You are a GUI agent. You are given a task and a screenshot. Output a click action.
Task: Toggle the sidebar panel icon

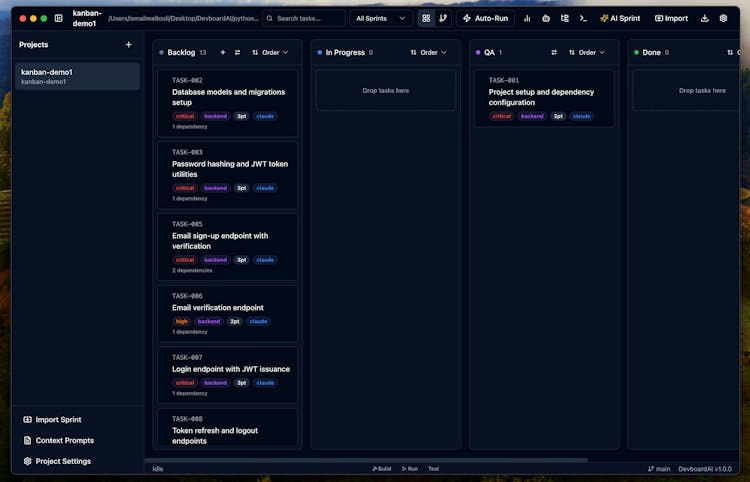point(58,18)
